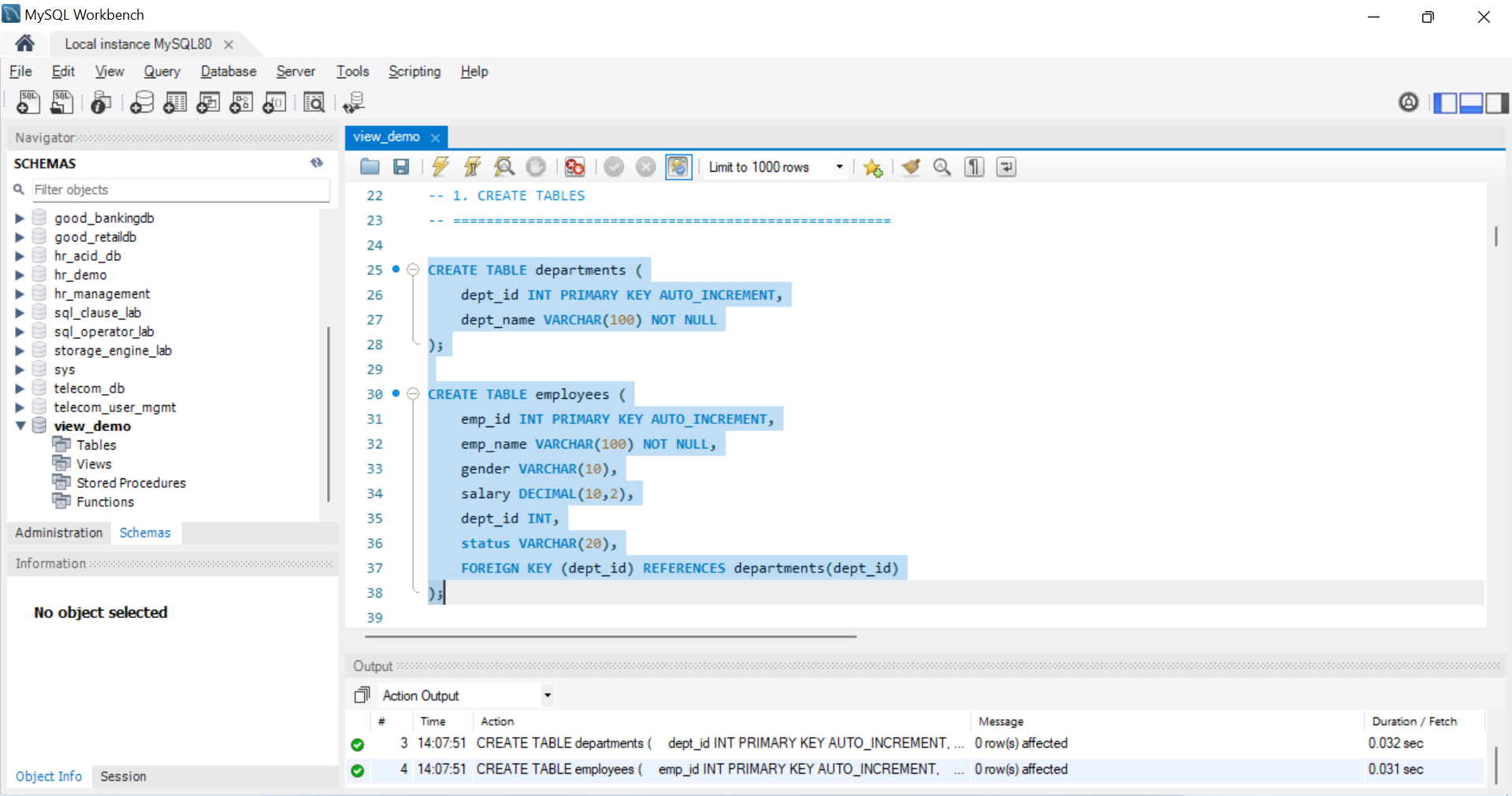Refresh the schemas list icon
The image size is (1512, 796).
(x=317, y=163)
